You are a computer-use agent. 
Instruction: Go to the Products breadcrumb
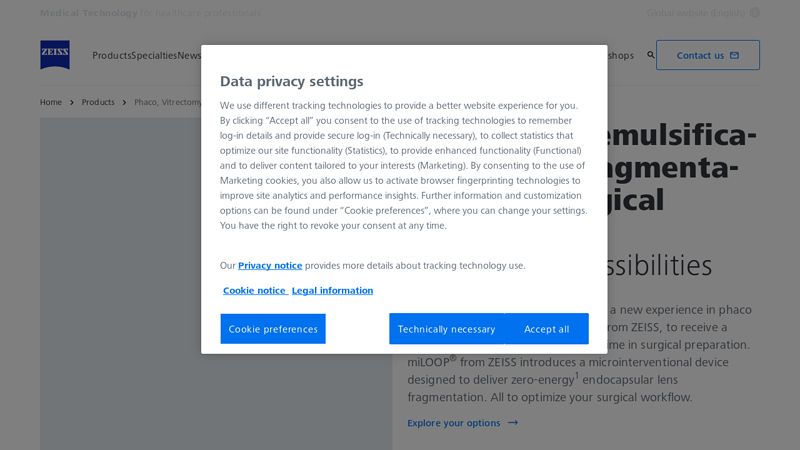pyautogui.click(x=98, y=102)
